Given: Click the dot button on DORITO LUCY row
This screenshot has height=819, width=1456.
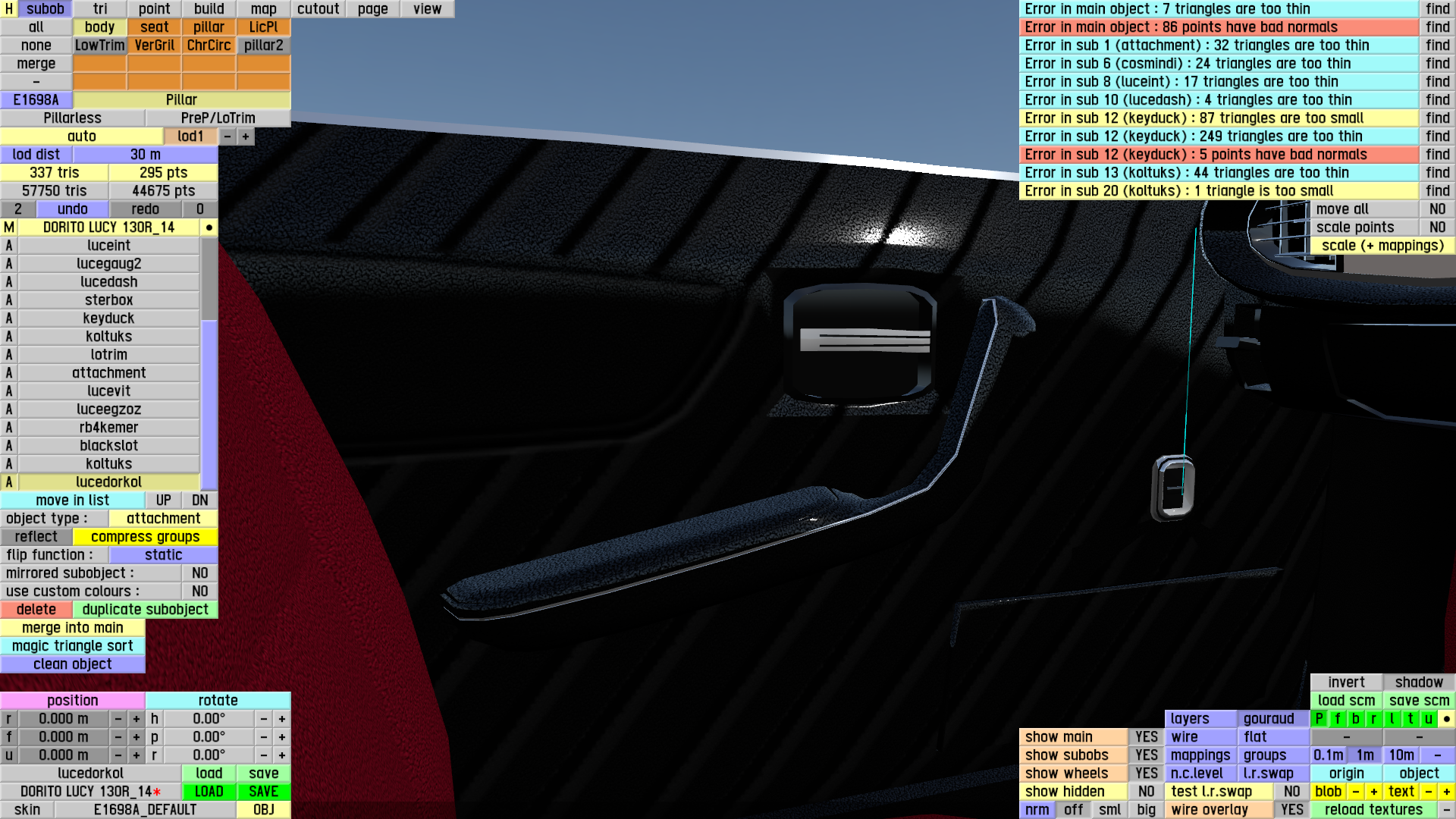Looking at the screenshot, I should click(209, 227).
